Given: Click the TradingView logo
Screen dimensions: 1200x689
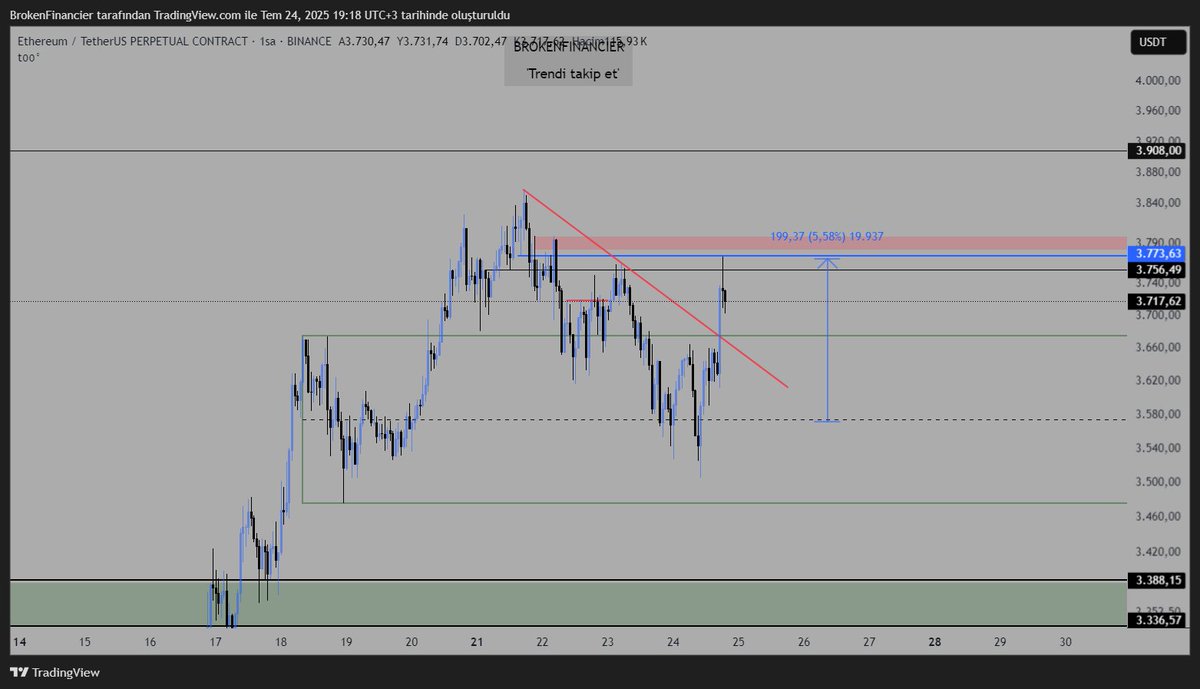Looking at the screenshot, I should click(55, 672).
